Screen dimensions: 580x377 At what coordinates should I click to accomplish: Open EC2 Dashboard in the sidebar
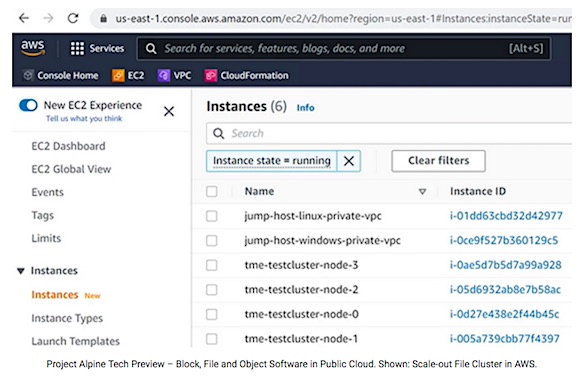(68, 146)
